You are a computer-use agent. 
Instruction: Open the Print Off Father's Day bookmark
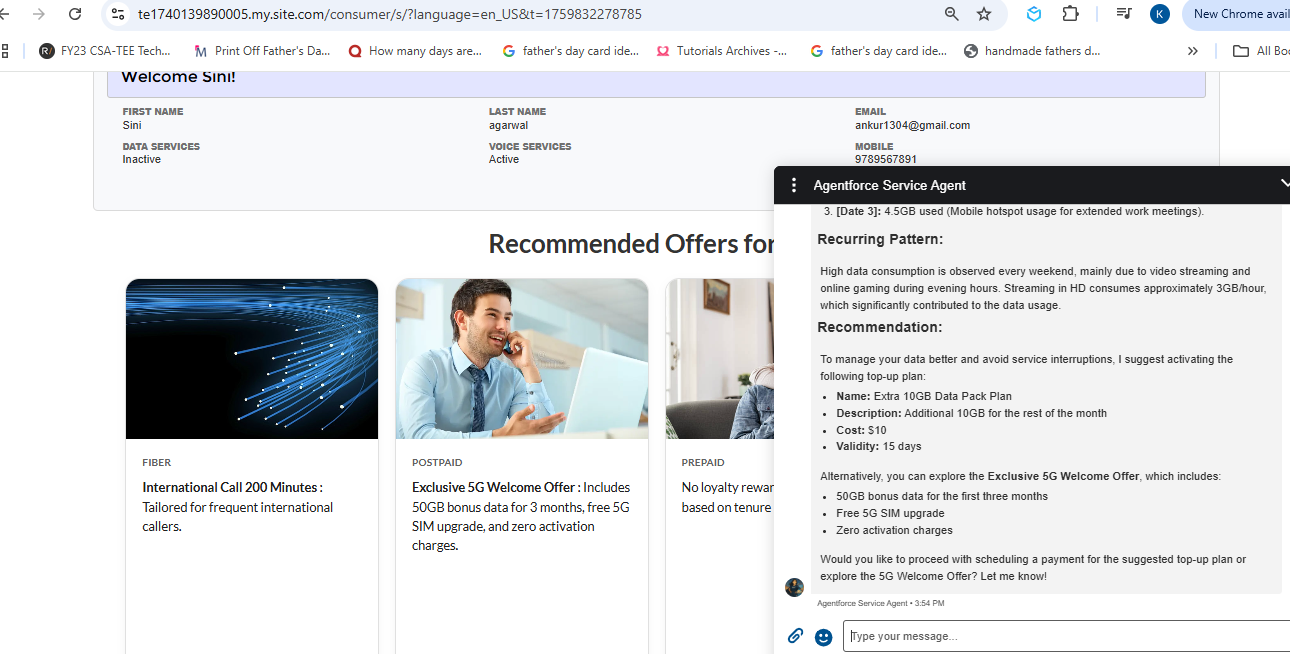[x=262, y=51]
